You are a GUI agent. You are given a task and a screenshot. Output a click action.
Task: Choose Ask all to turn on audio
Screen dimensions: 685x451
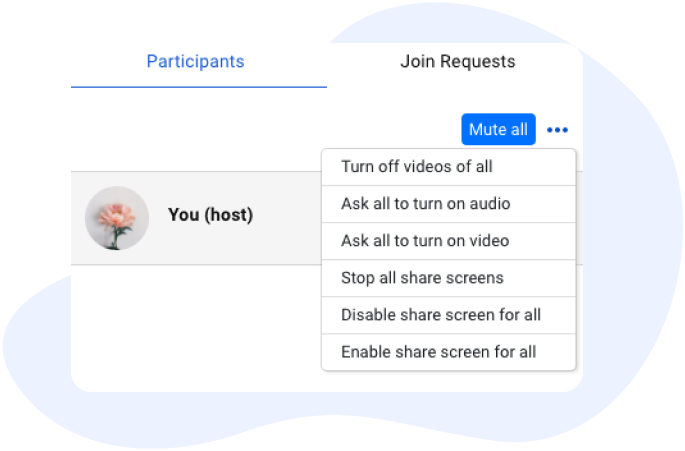449,204
